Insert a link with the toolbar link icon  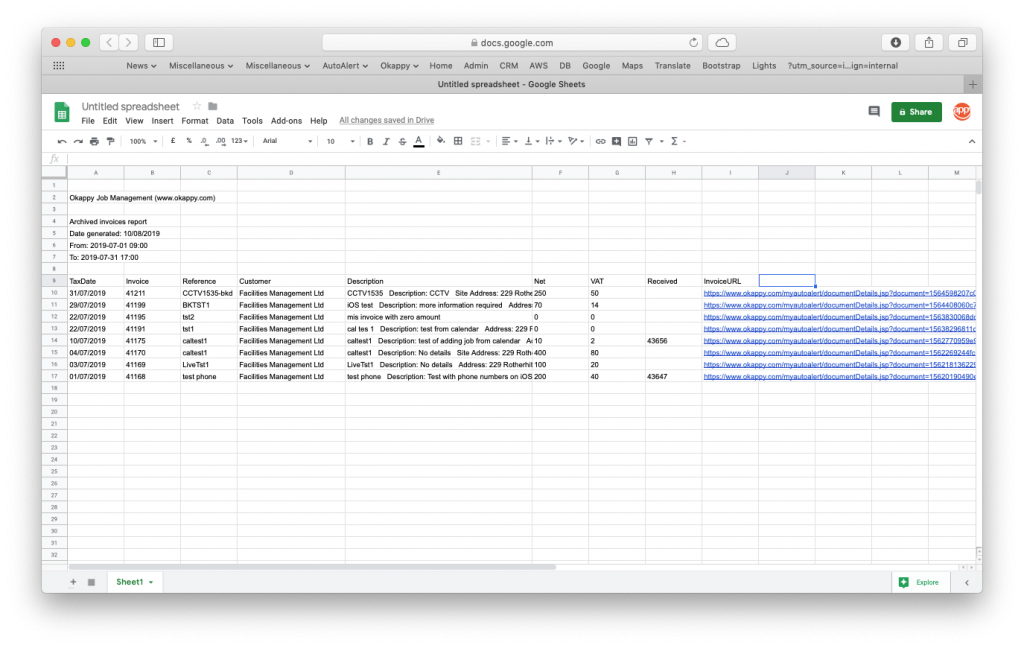(600, 141)
